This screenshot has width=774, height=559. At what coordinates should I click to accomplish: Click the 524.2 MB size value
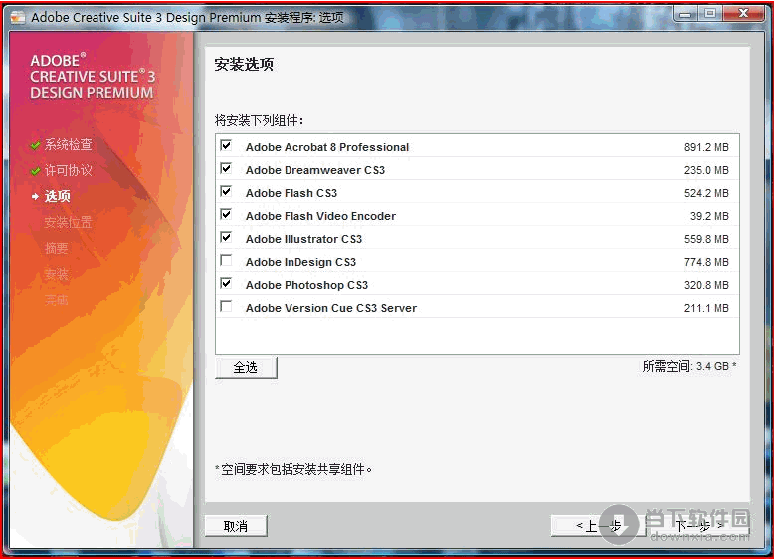[x=706, y=193]
